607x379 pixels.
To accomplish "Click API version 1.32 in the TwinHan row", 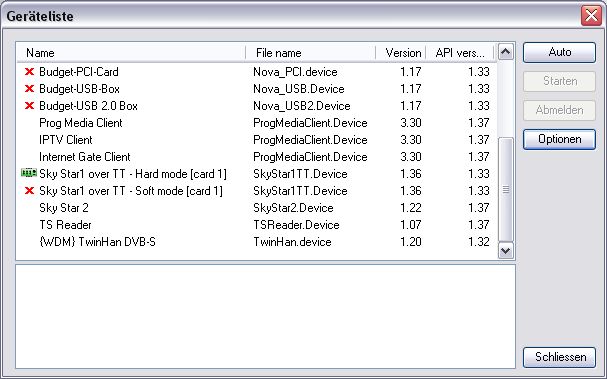I will (479, 242).
